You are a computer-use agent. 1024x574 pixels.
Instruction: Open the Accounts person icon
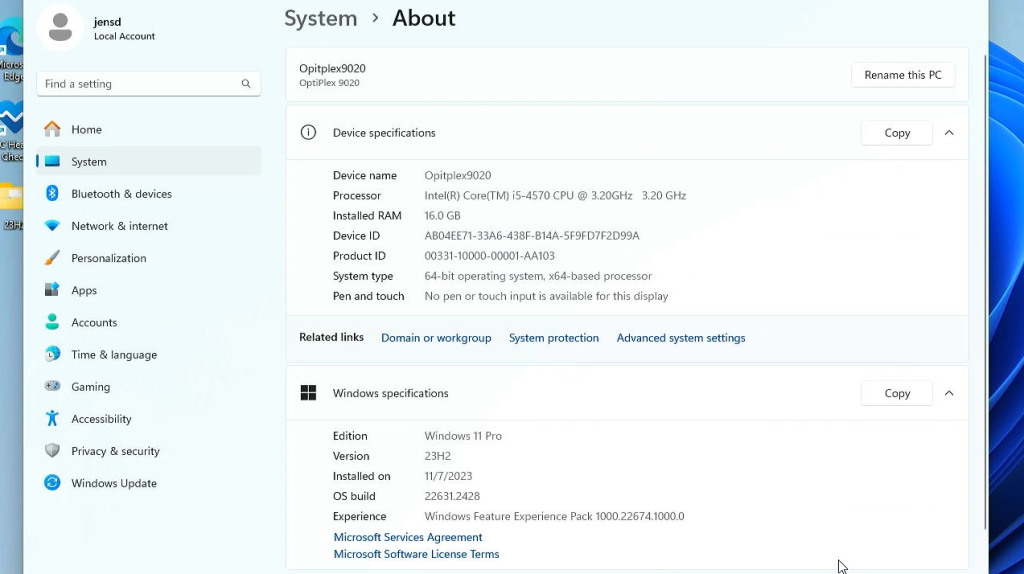click(52, 322)
